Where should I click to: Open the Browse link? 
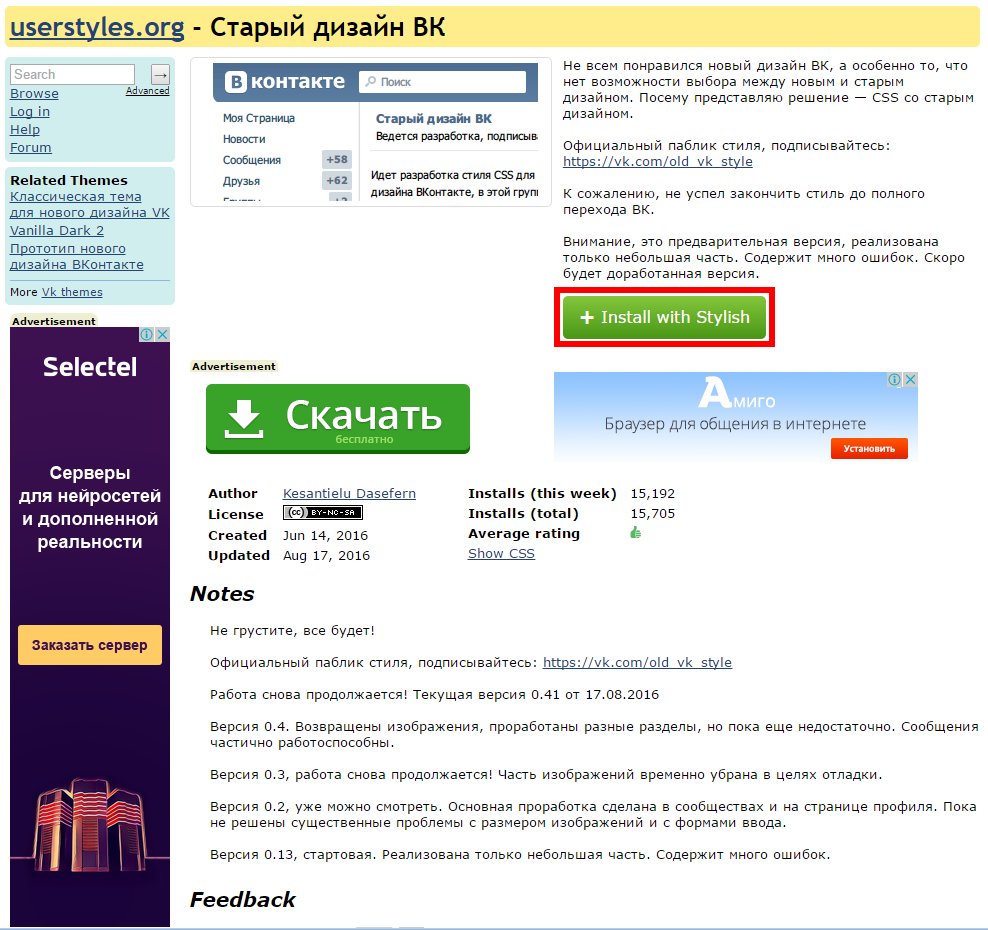coord(34,93)
